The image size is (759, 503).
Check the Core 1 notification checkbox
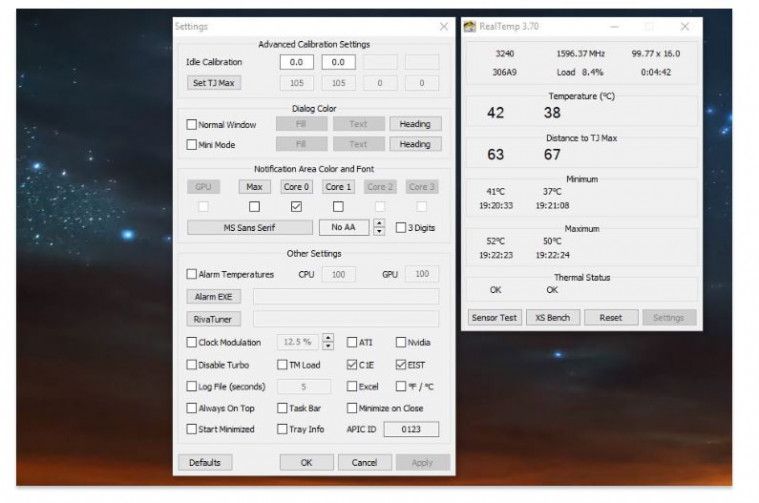pyautogui.click(x=338, y=207)
